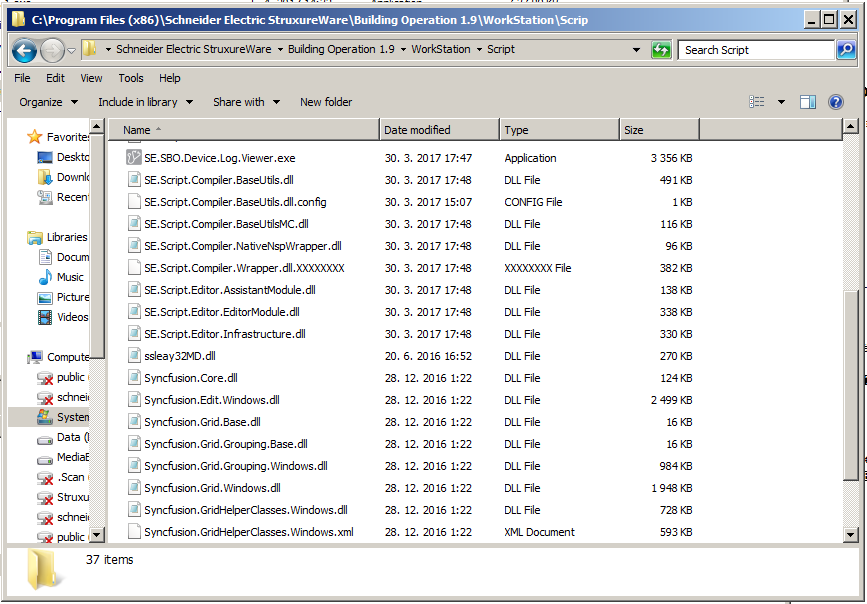Click icon of ssleay32MD.dll
The image size is (867, 604).
(133, 356)
